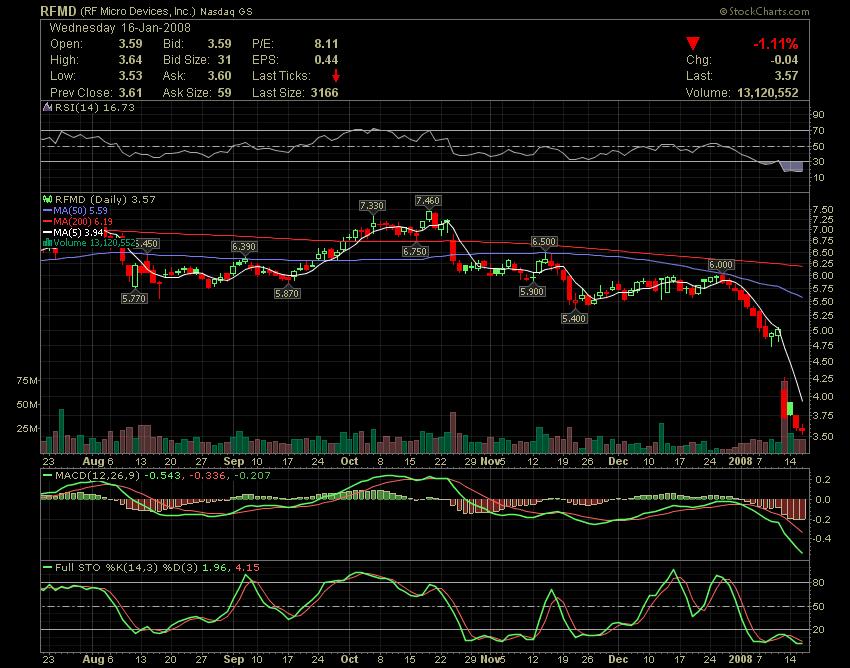Click the 4.25 price axis label
850x668 pixels.
pyautogui.click(x=823, y=378)
